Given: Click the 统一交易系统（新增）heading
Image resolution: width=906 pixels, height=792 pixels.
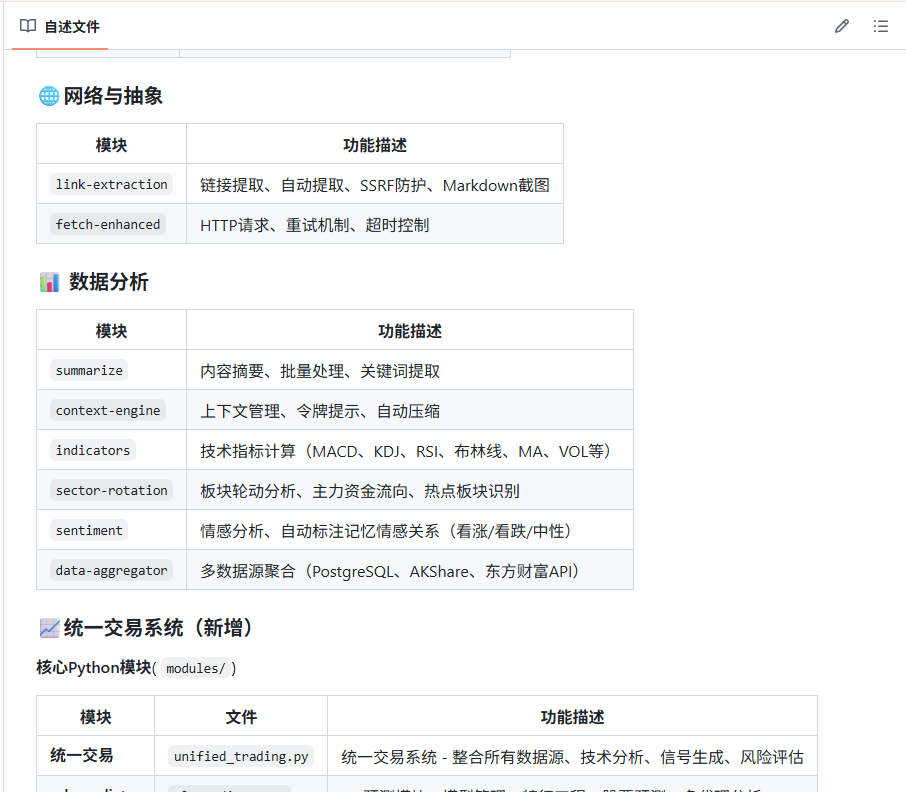Looking at the screenshot, I should 158,628.
